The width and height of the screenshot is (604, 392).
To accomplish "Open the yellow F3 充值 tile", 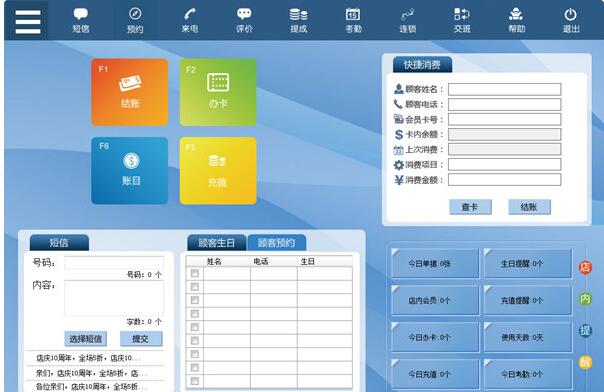I will [x=218, y=171].
